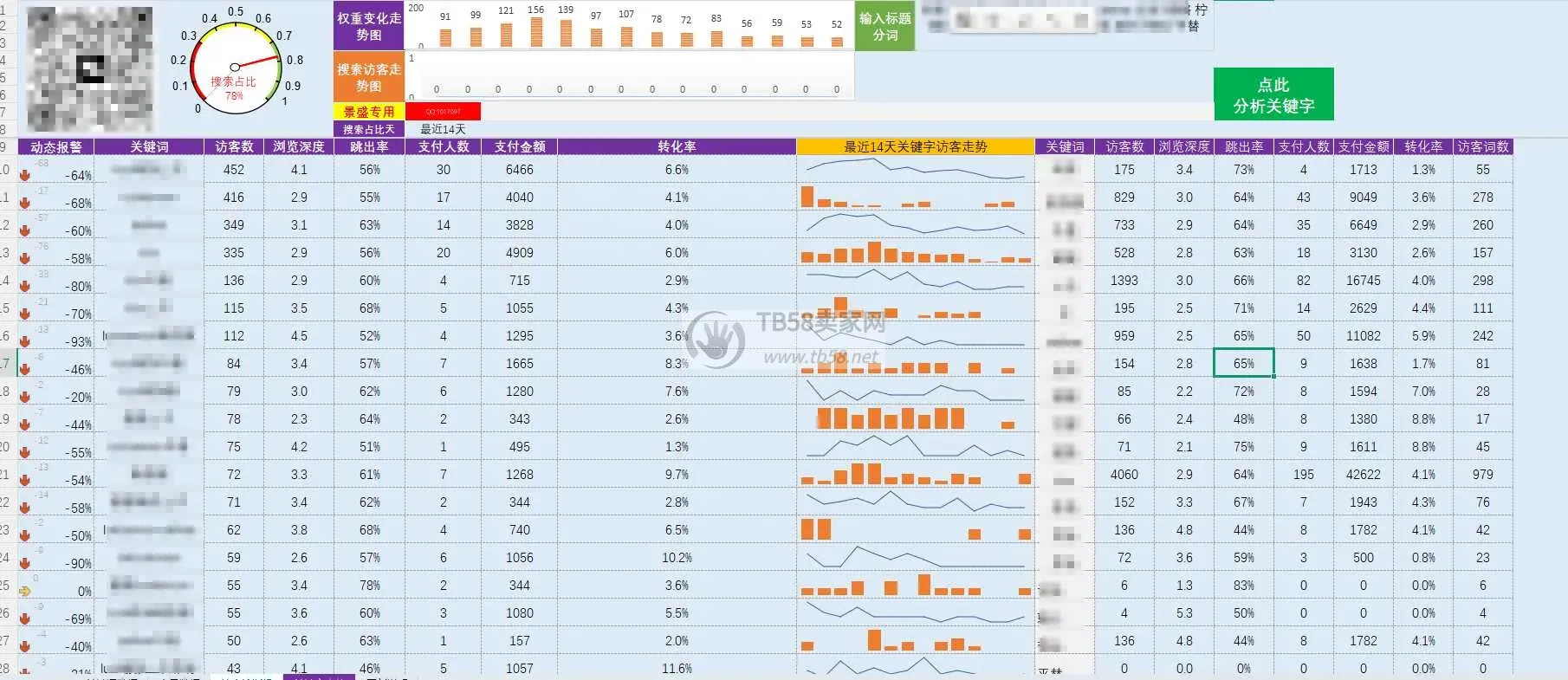Click the red down arrow beside -69%
The width and height of the screenshot is (1568, 680).
pyautogui.click(x=24, y=618)
